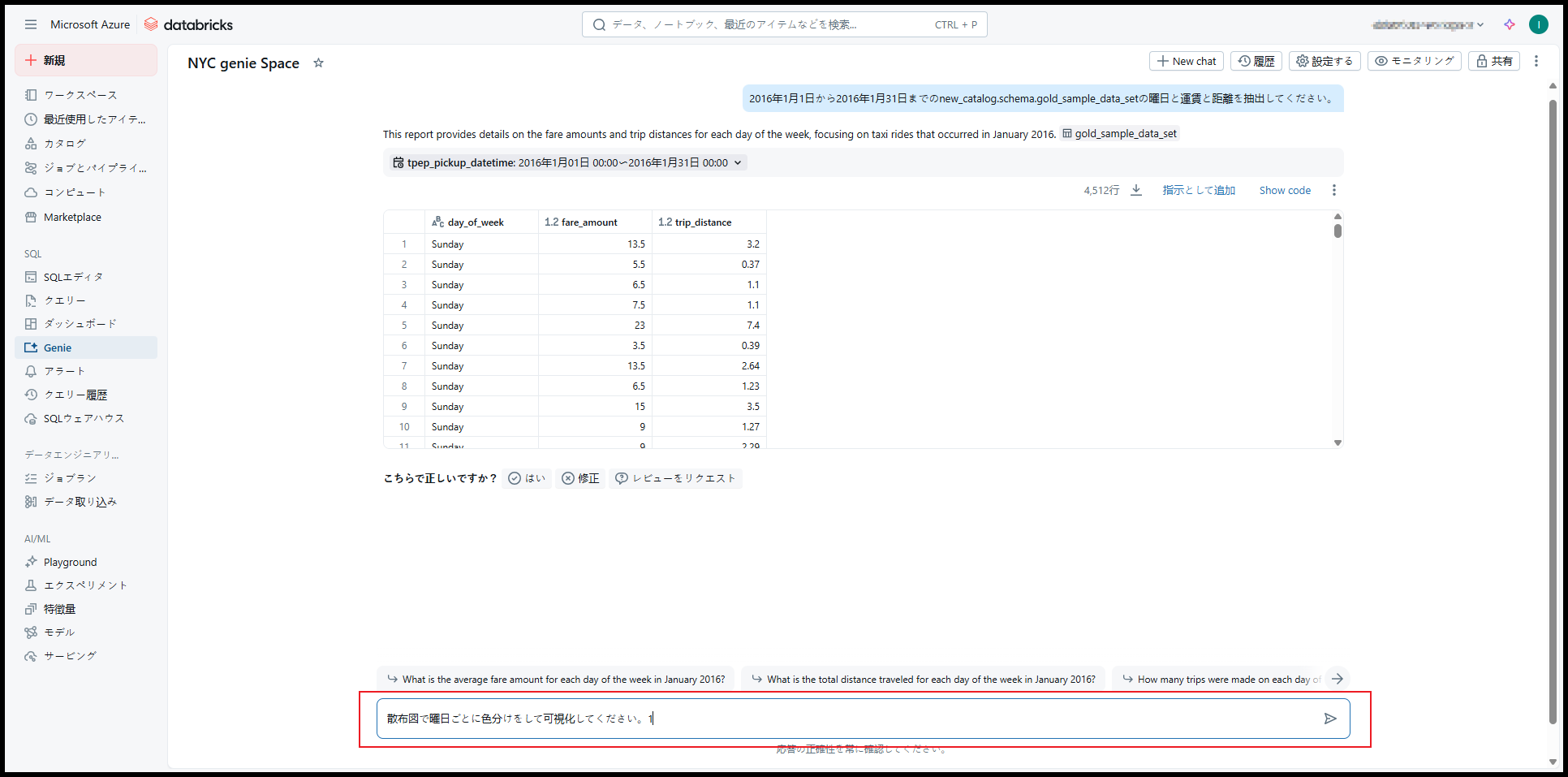Download the query results
The height and width of the screenshot is (777, 1568).
coord(1136,190)
